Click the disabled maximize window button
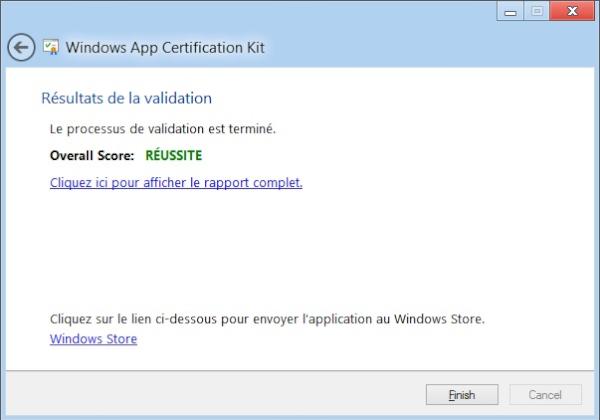Screen dimensions: 600x420 point(536,11)
